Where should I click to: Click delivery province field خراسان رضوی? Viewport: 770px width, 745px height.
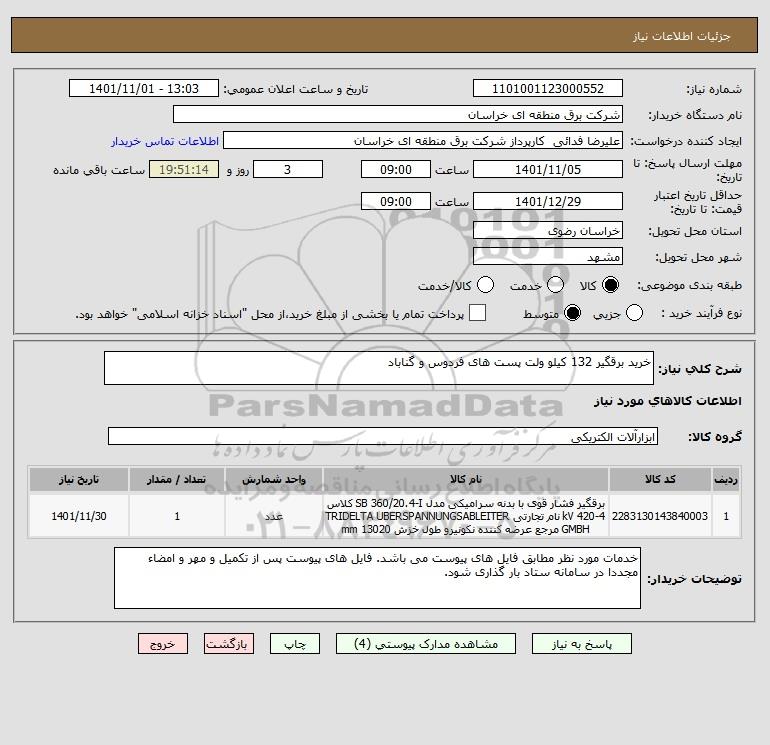pos(548,230)
